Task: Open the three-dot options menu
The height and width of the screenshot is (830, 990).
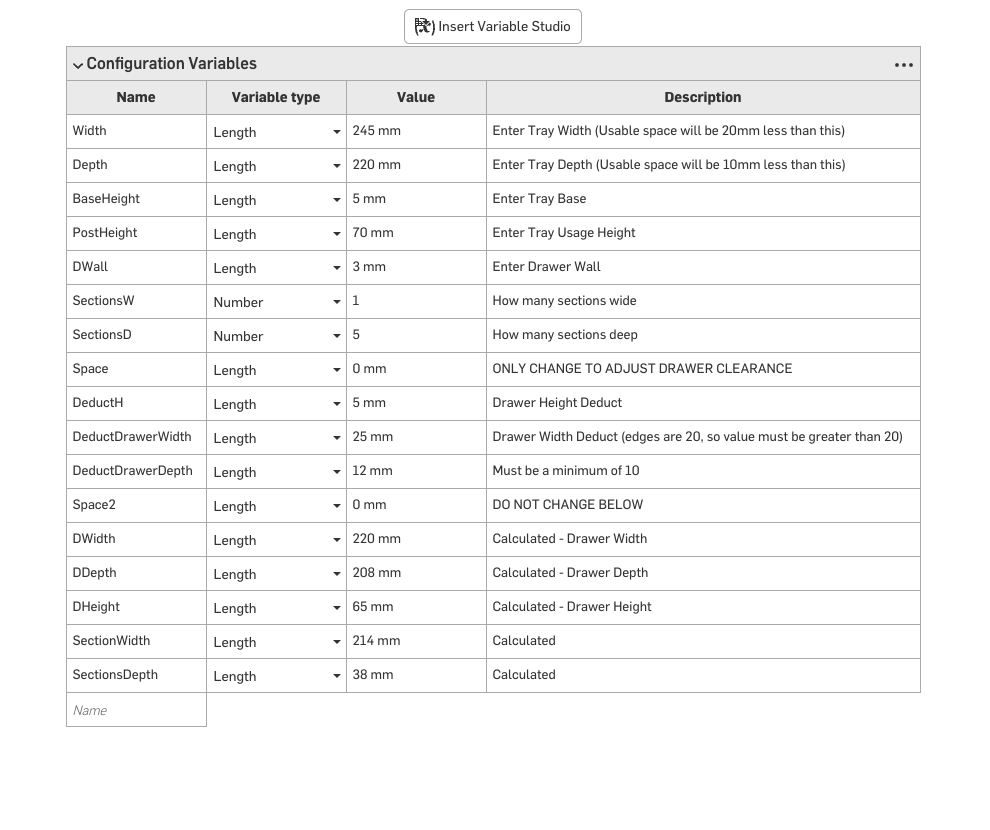Action: point(904,65)
